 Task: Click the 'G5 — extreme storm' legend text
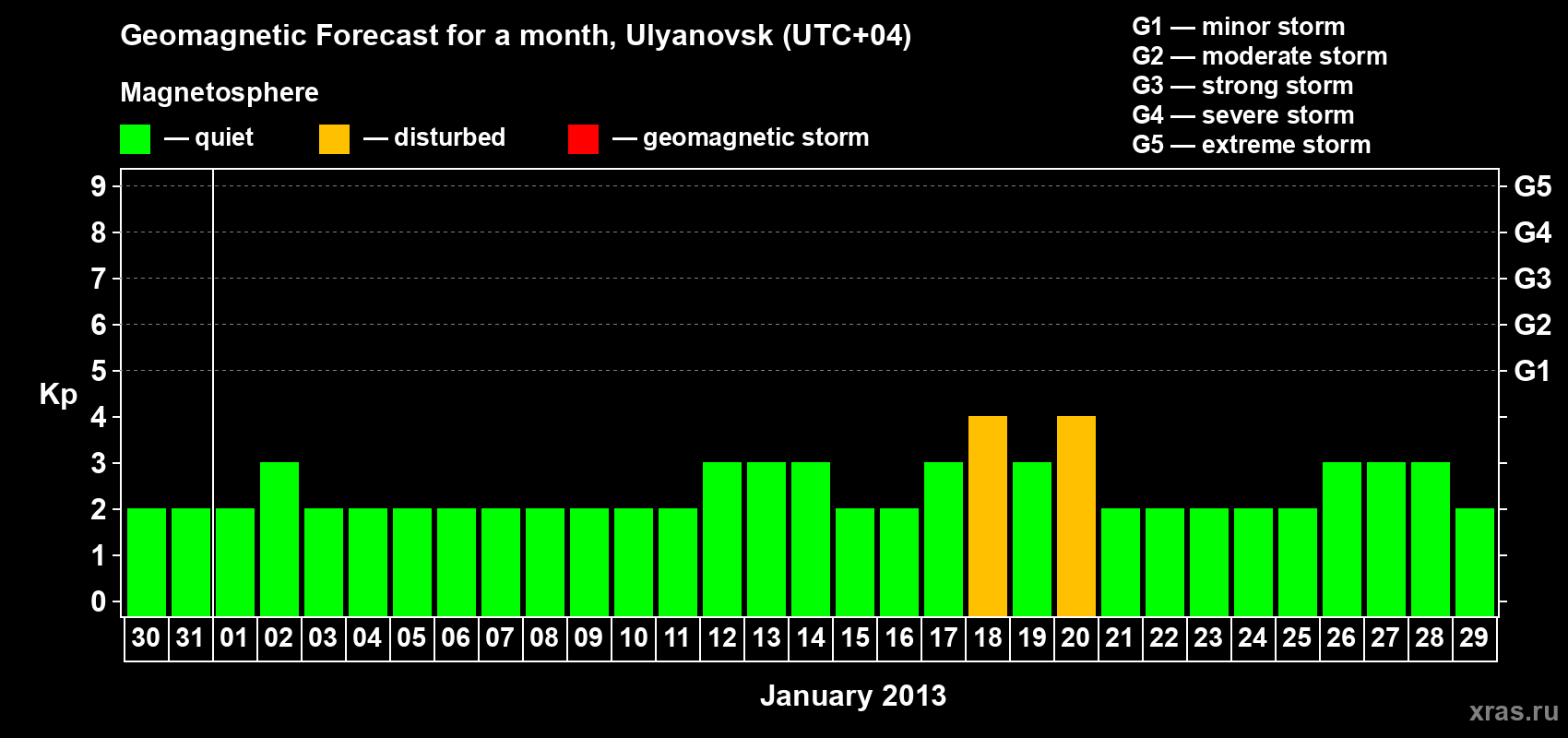[1252, 145]
